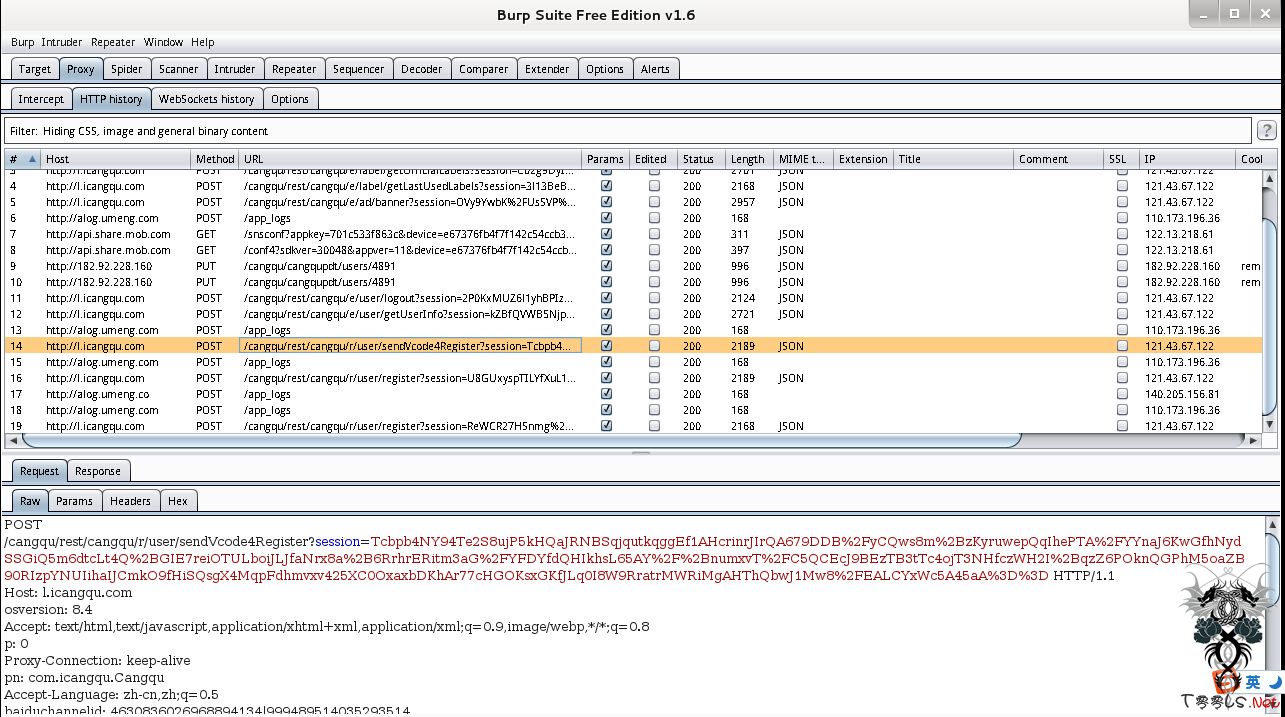Click the vertical scrollbar down arrow in history table
The image size is (1285, 717).
click(x=1270, y=425)
